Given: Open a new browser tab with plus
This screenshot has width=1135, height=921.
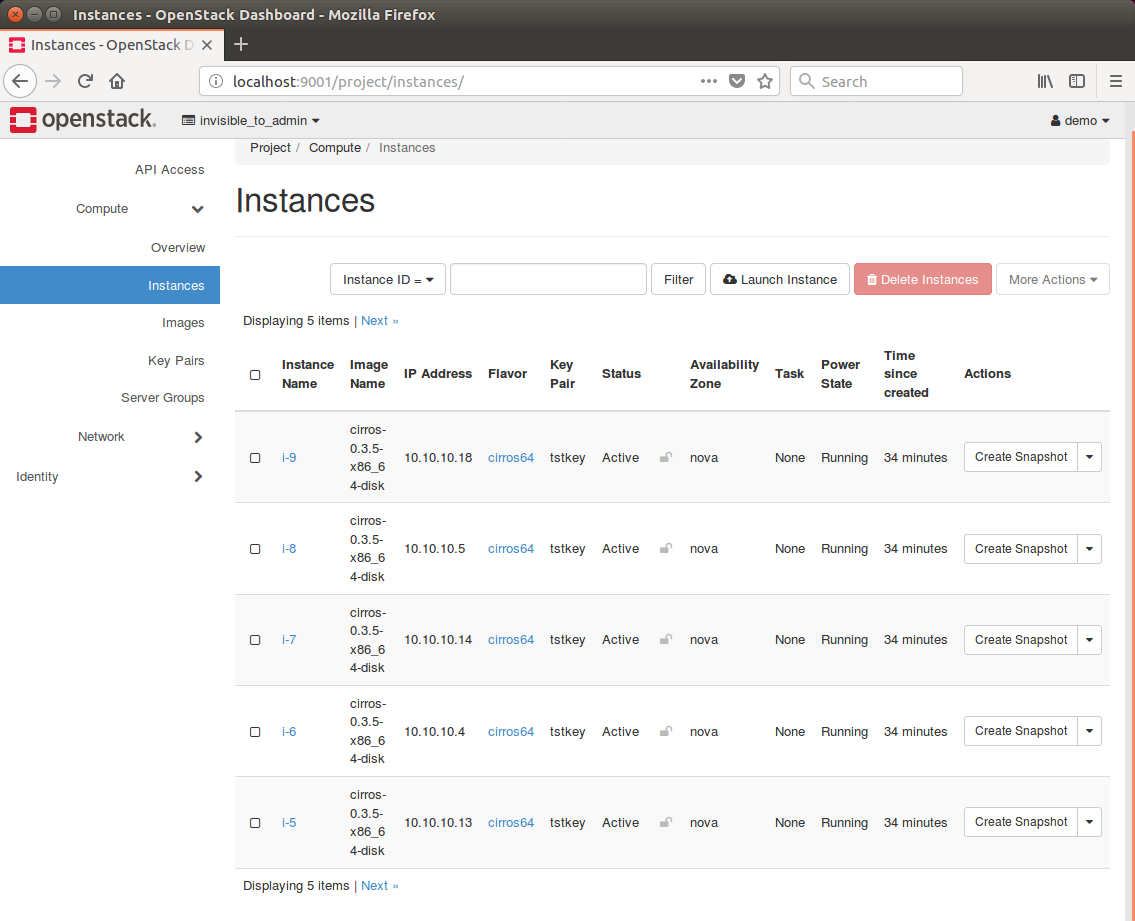Looking at the screenshot, I should 241,45.
